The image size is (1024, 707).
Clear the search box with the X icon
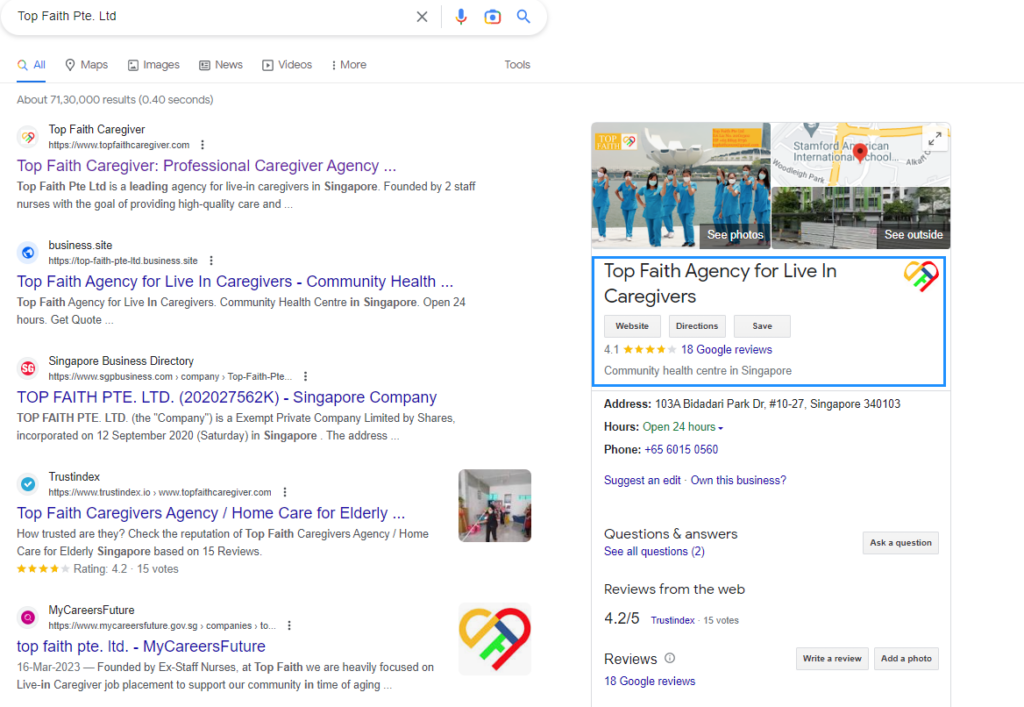click(422, 16)
